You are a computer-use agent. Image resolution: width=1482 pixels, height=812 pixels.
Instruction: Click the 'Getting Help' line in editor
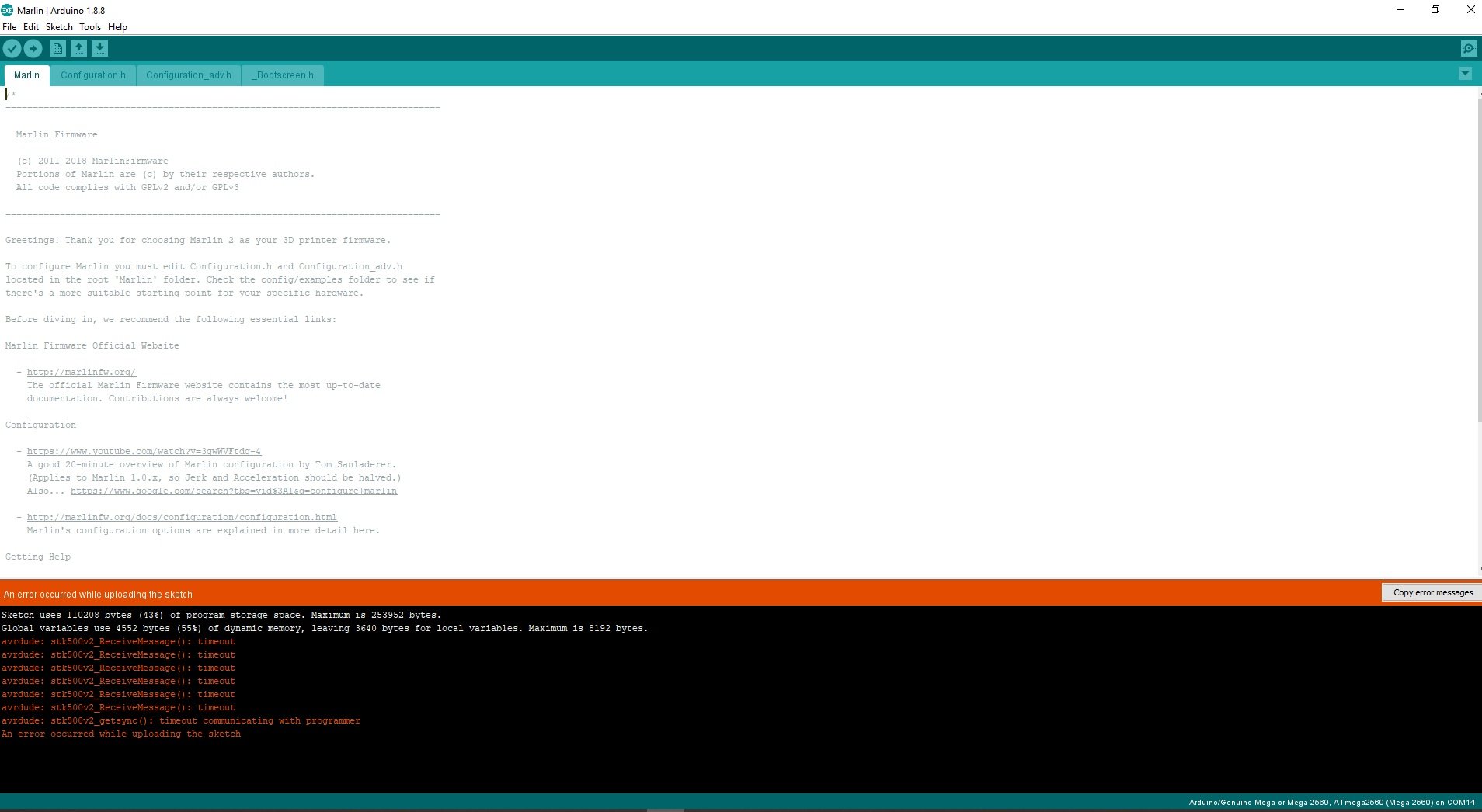(38, 557)
